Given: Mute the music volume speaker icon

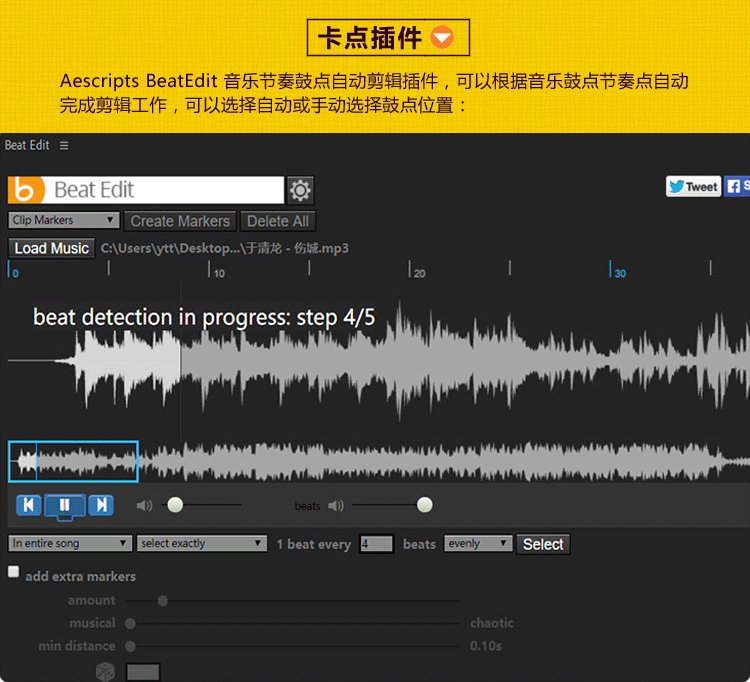Looking at the screenshot, I should pos(144,506).
